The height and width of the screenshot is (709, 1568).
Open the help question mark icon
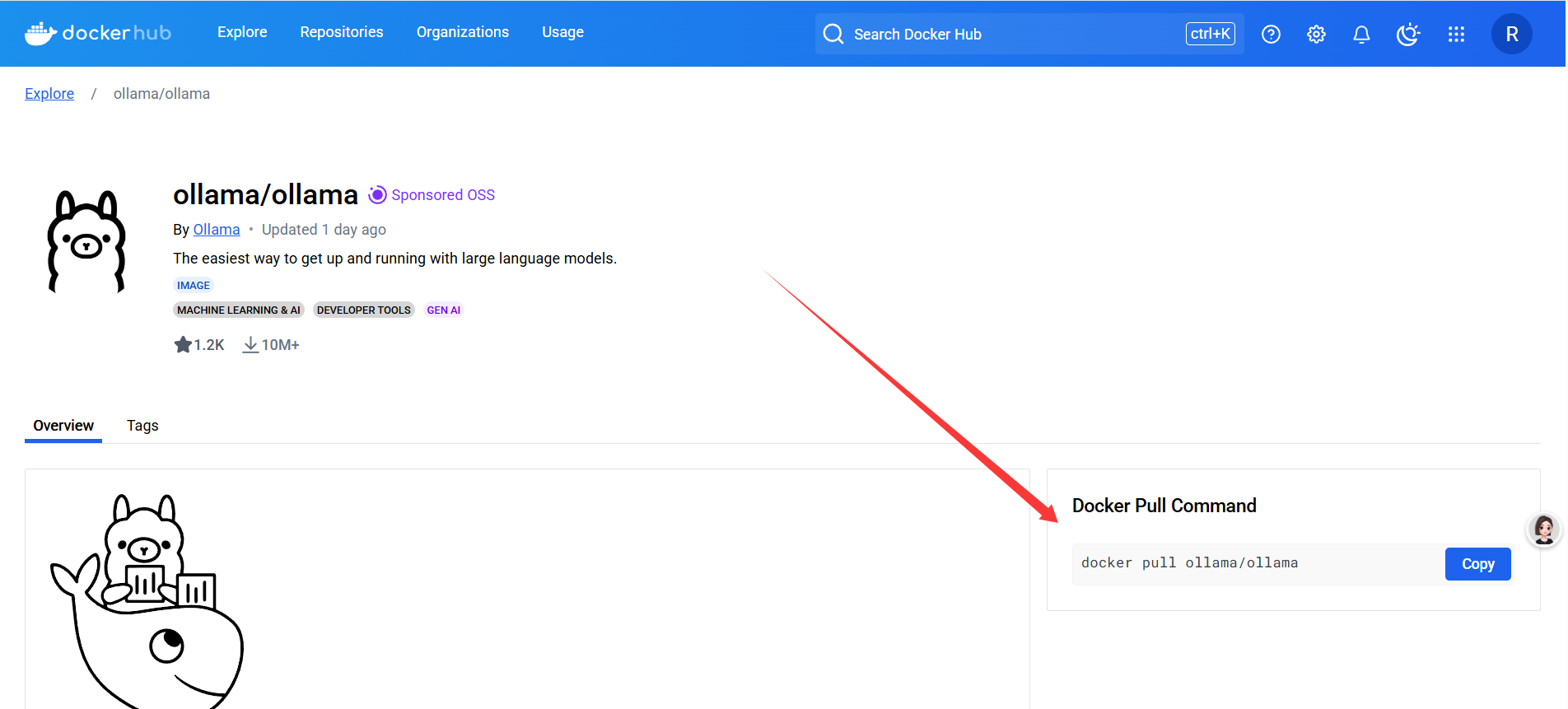pos(1271,34)
